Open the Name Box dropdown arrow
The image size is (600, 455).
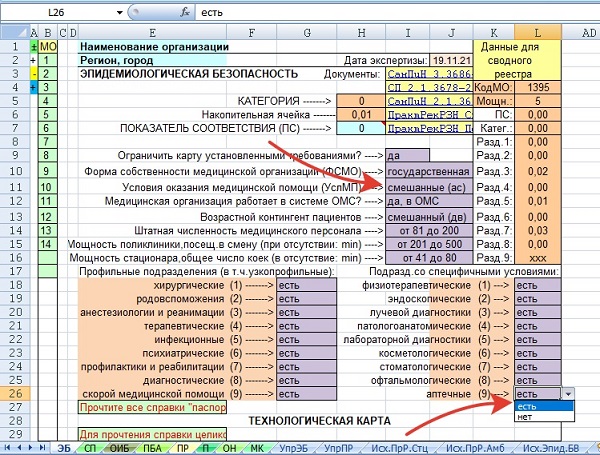coord(119,13)
